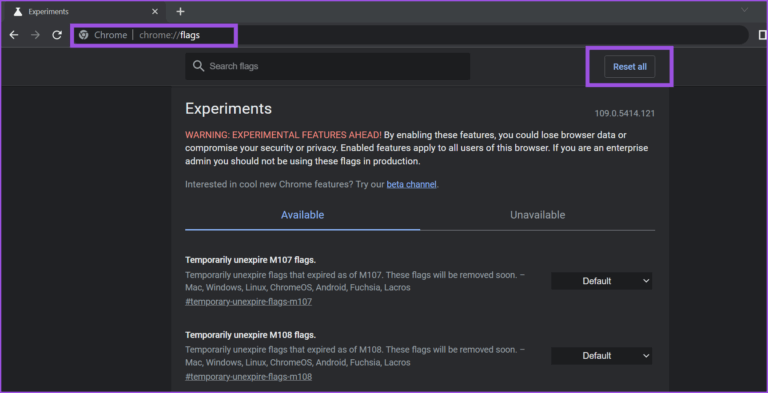Open the tab search chevron at top right
Screen dimensions: 768x393
point(744,10)
